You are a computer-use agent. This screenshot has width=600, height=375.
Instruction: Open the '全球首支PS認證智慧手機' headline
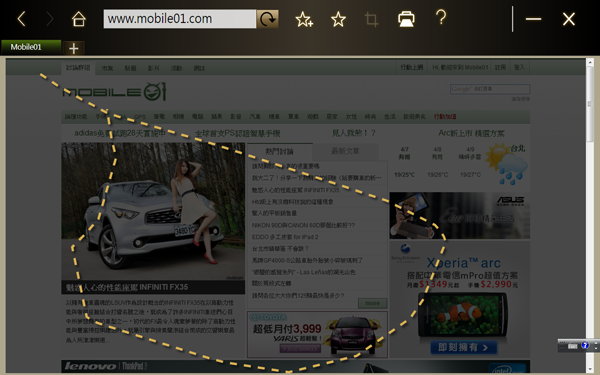(x=237, y=133)
